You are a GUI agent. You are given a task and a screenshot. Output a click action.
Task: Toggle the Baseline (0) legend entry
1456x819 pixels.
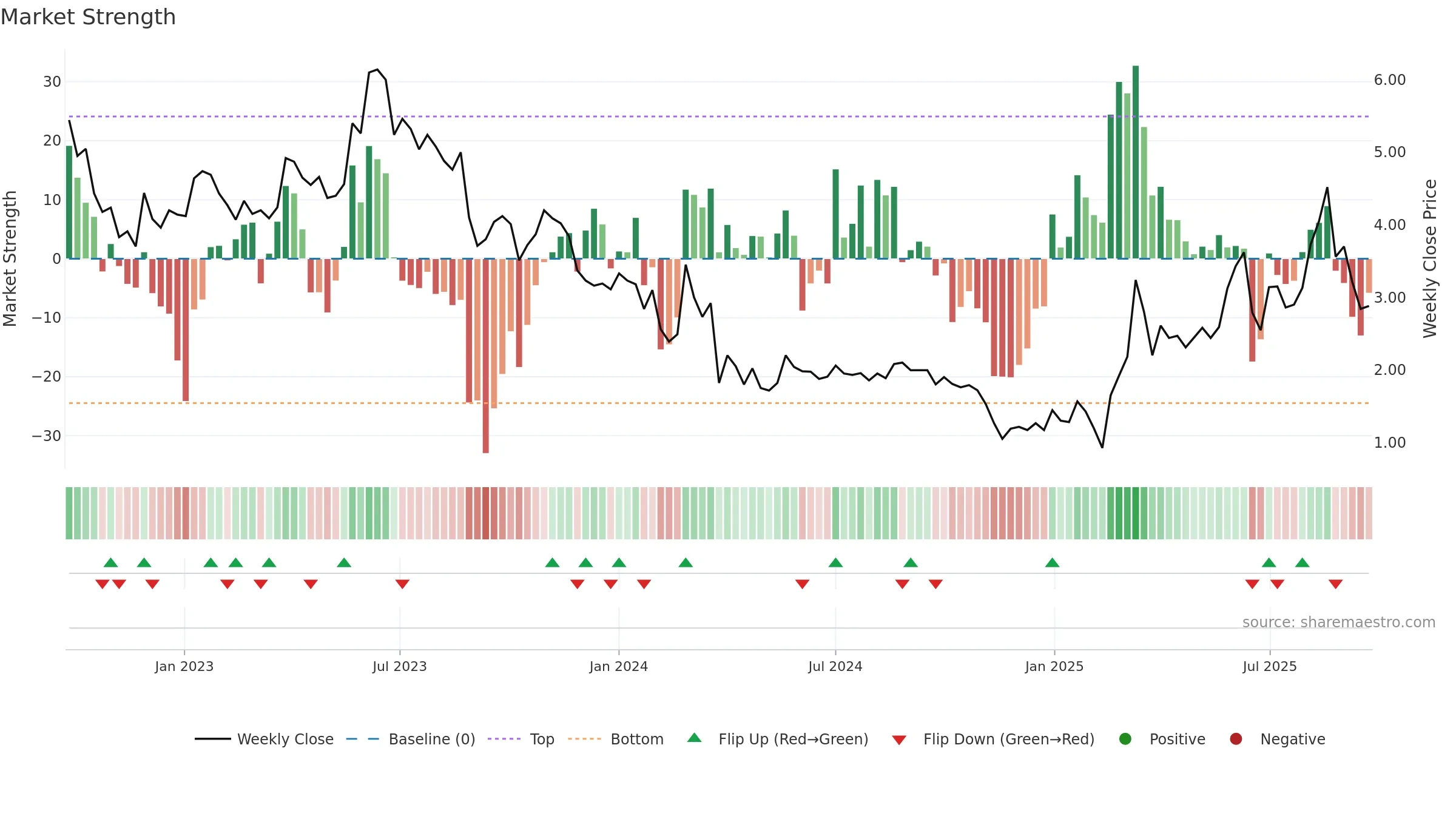pyautogui.click(x=410, y=739)
